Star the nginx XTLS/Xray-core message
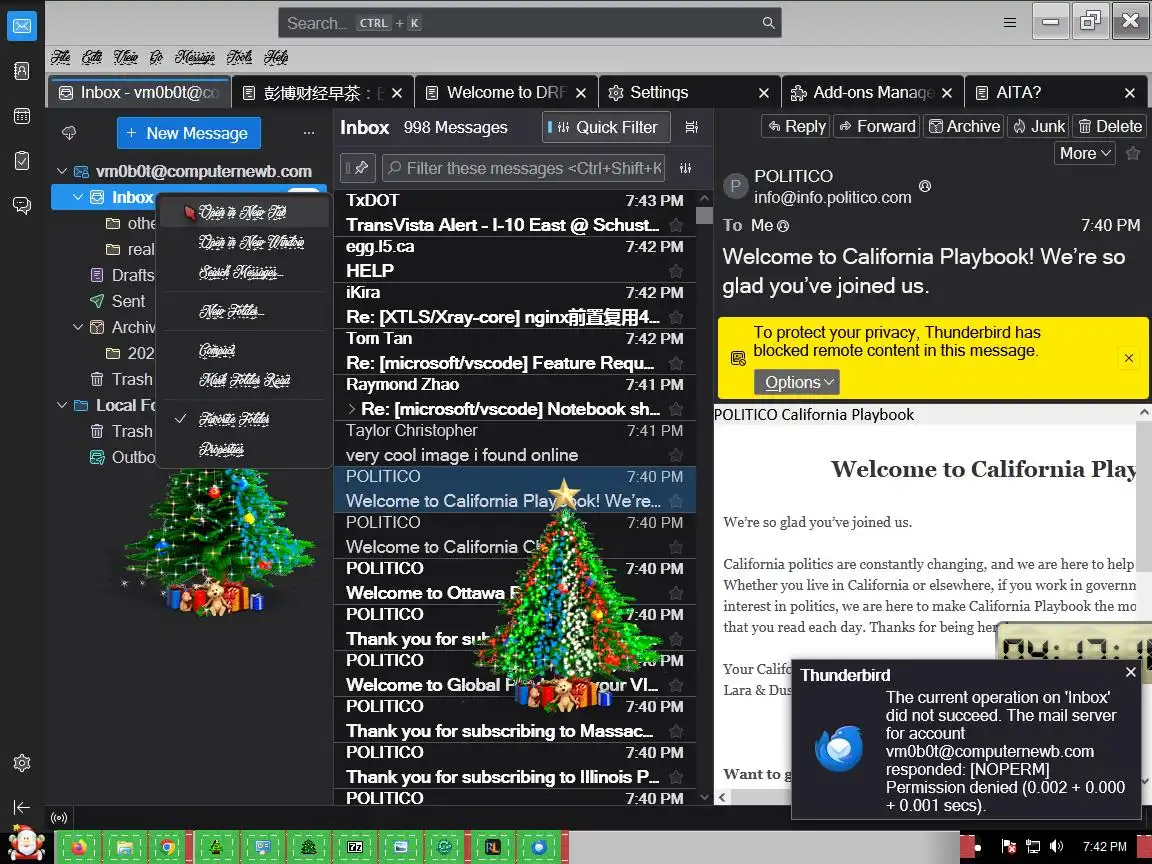This screenshot has height=864, width=1152. [676, 317]
